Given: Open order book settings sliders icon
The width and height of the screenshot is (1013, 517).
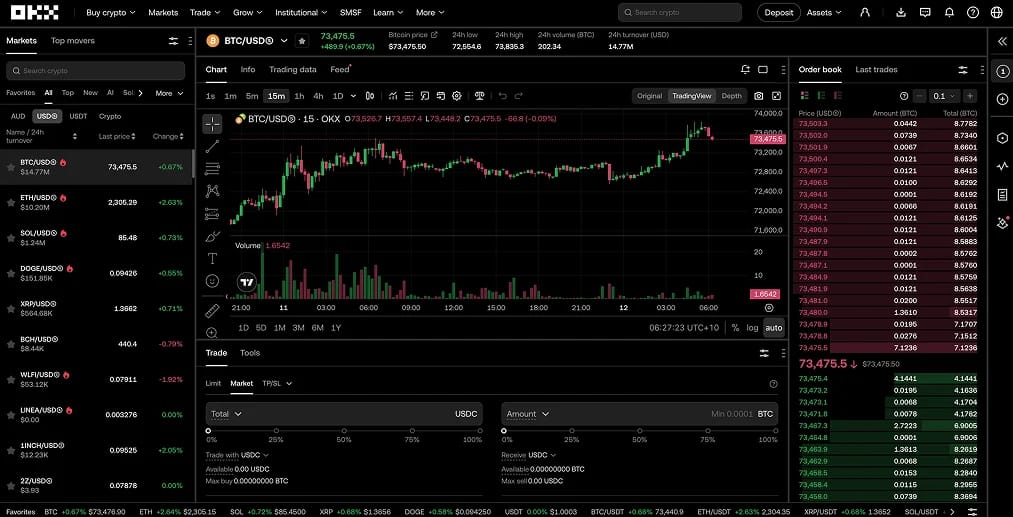Looking at the screenshot, I should coord(963,69).
